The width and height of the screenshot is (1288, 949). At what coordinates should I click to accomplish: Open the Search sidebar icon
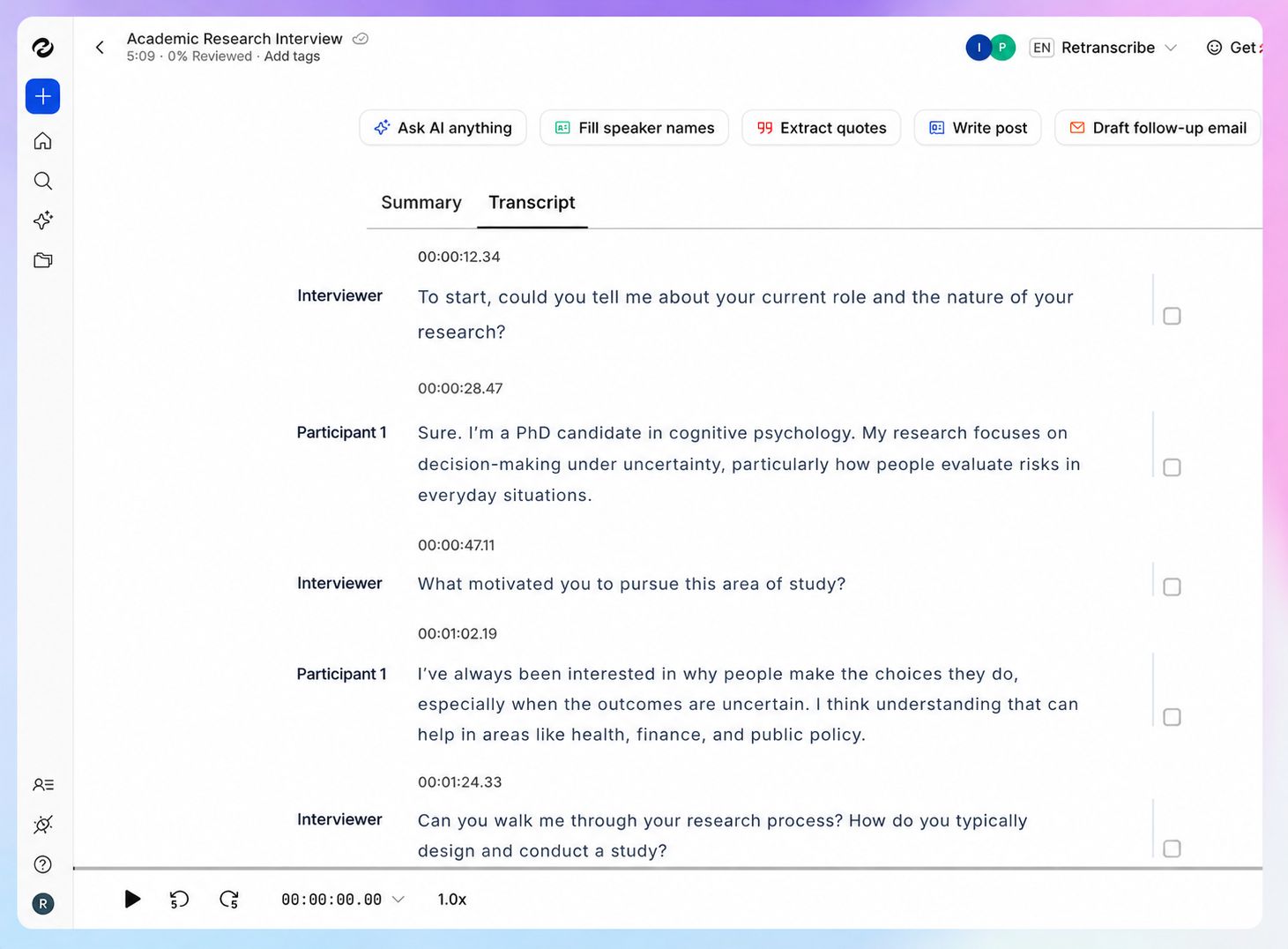42,181
